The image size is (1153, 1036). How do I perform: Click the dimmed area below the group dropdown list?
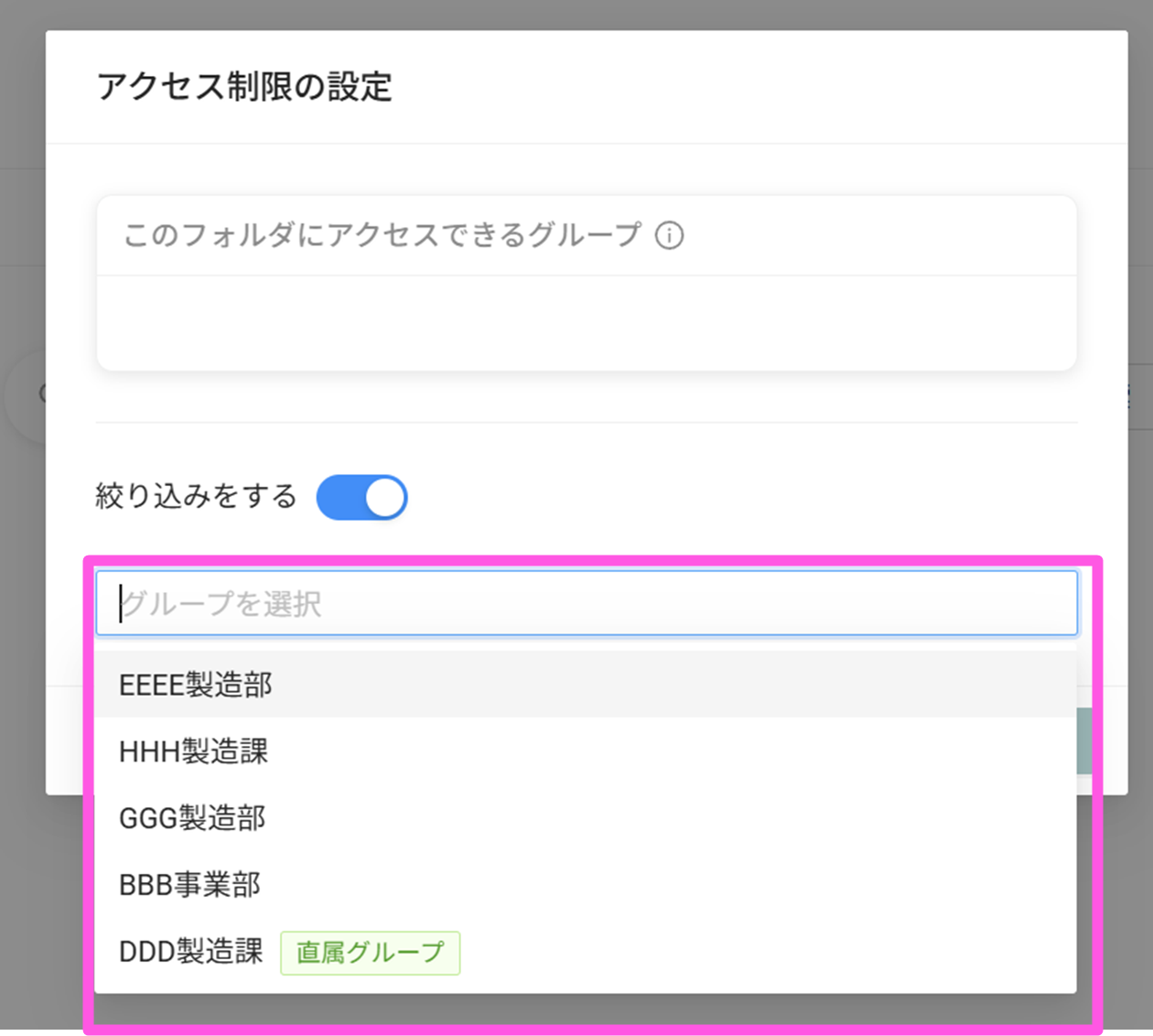[586, 1011]
